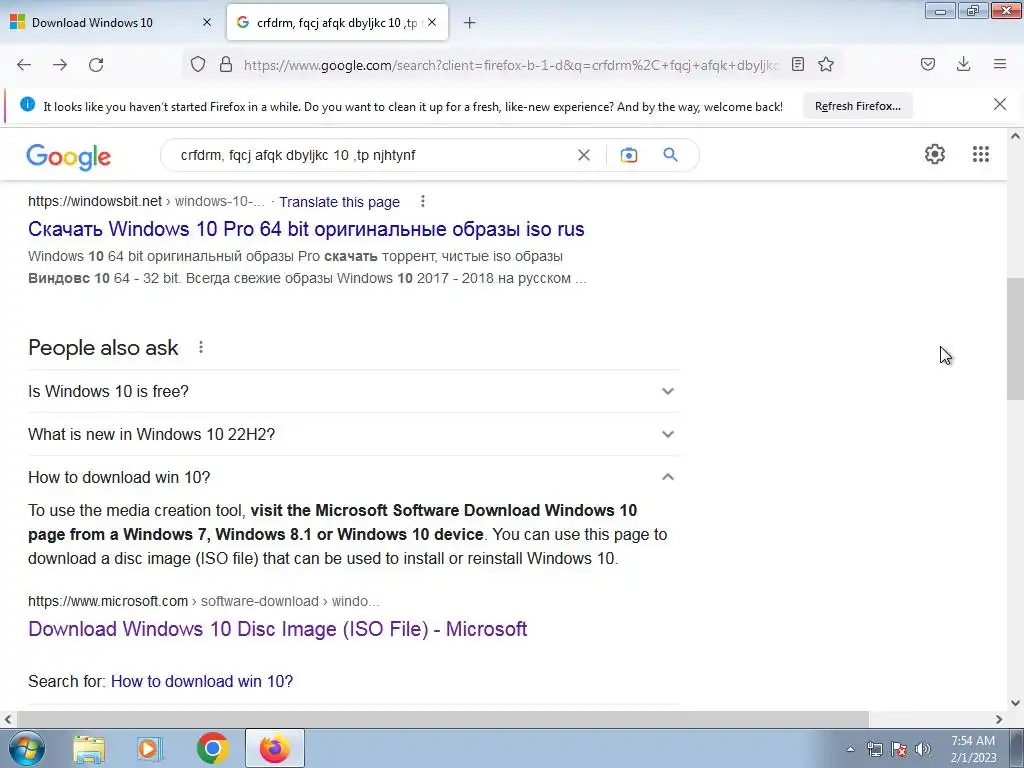Viewport: 1024px width, 768px height.
Task: Open People also ask options menu
Action: click(x=201, y=347)
